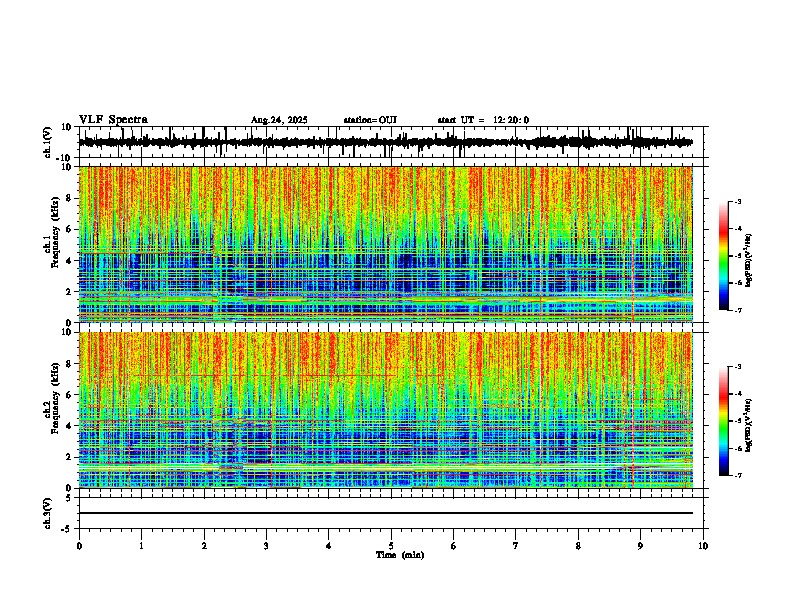Viewport: 792px width, 612px height.
Task: Click the log(PSD) label beside ch.2 color bar
Action: (x=749, y=425)
